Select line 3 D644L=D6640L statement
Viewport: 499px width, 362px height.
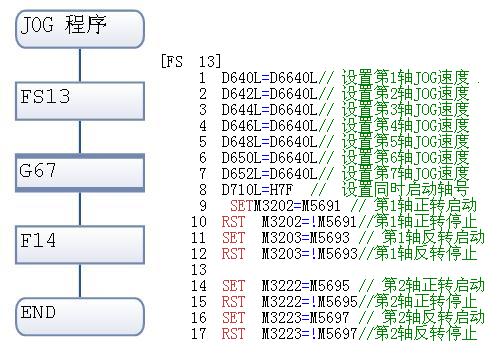click(x=269, y=110)
